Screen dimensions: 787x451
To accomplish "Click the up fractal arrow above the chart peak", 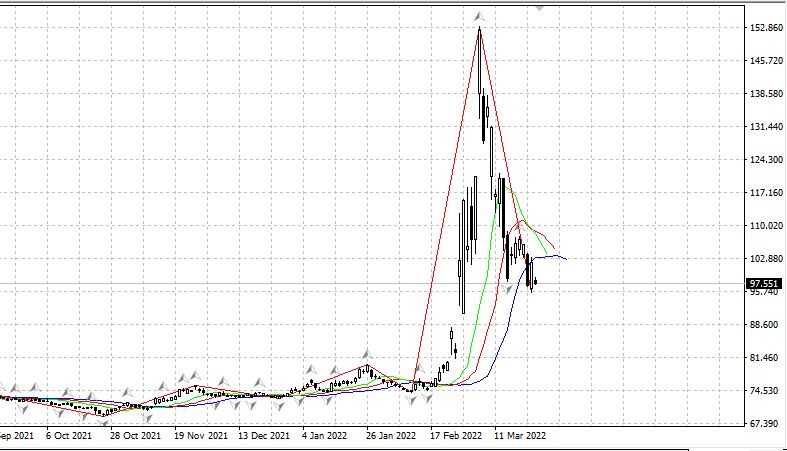I will coord(479,17).
